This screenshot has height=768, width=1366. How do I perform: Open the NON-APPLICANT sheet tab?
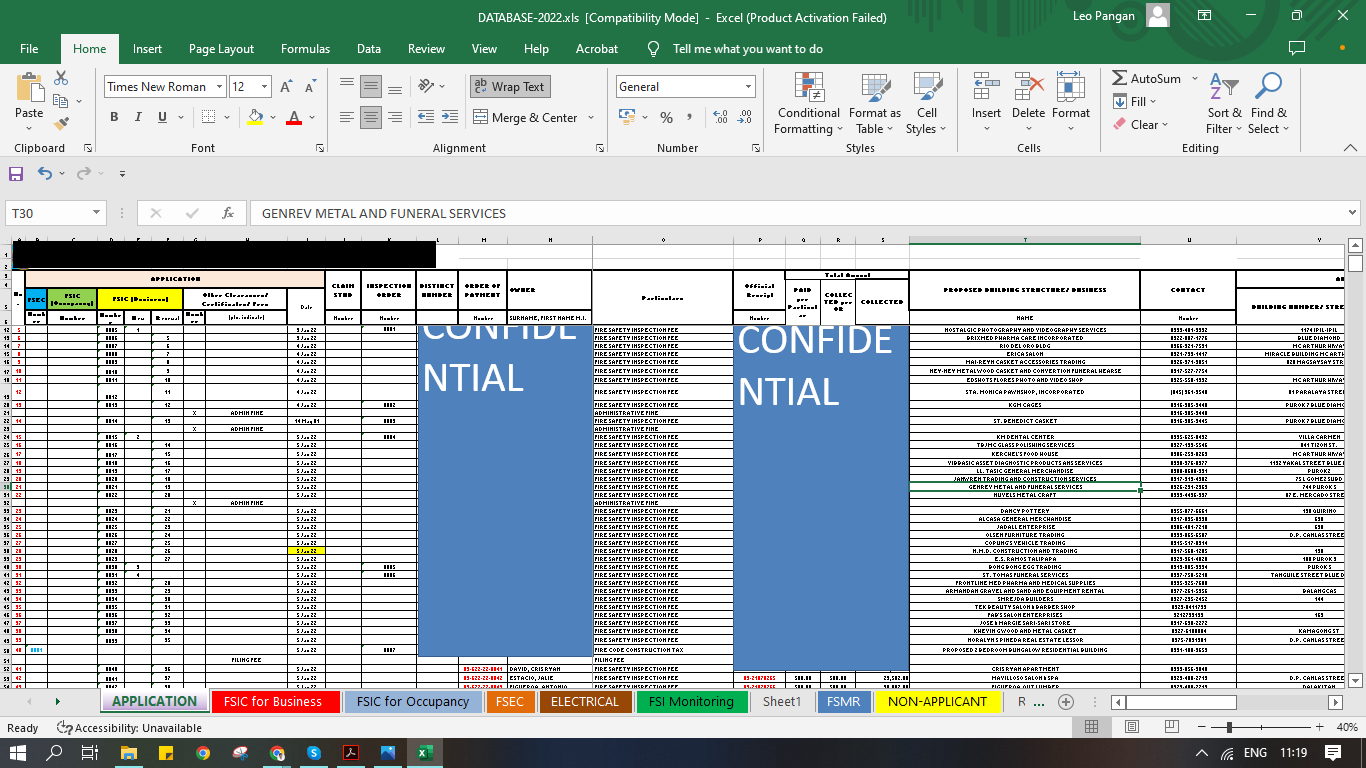[938, 701]
